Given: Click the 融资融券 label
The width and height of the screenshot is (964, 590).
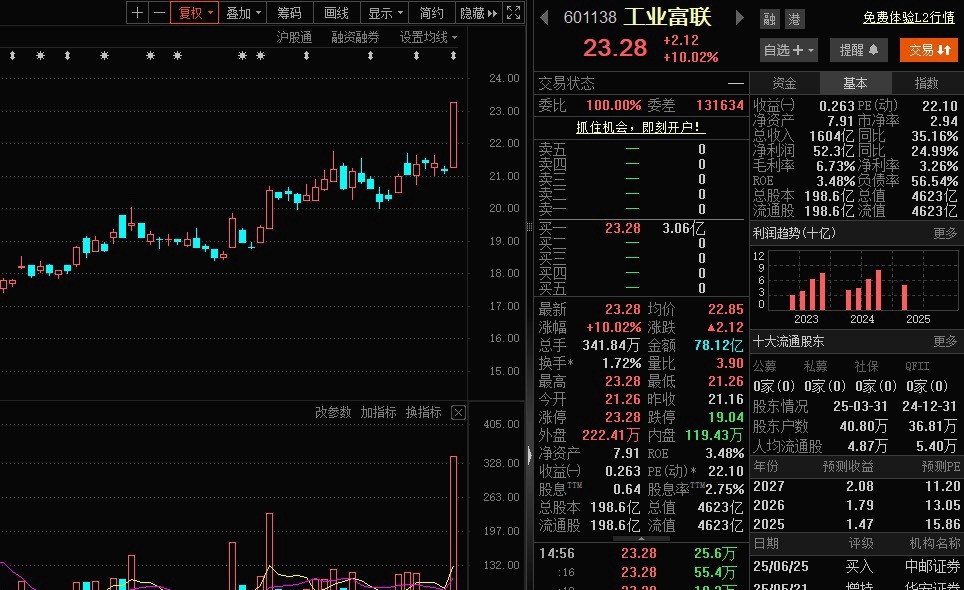Looking at the screenshot, I should [x=355, y=37].
